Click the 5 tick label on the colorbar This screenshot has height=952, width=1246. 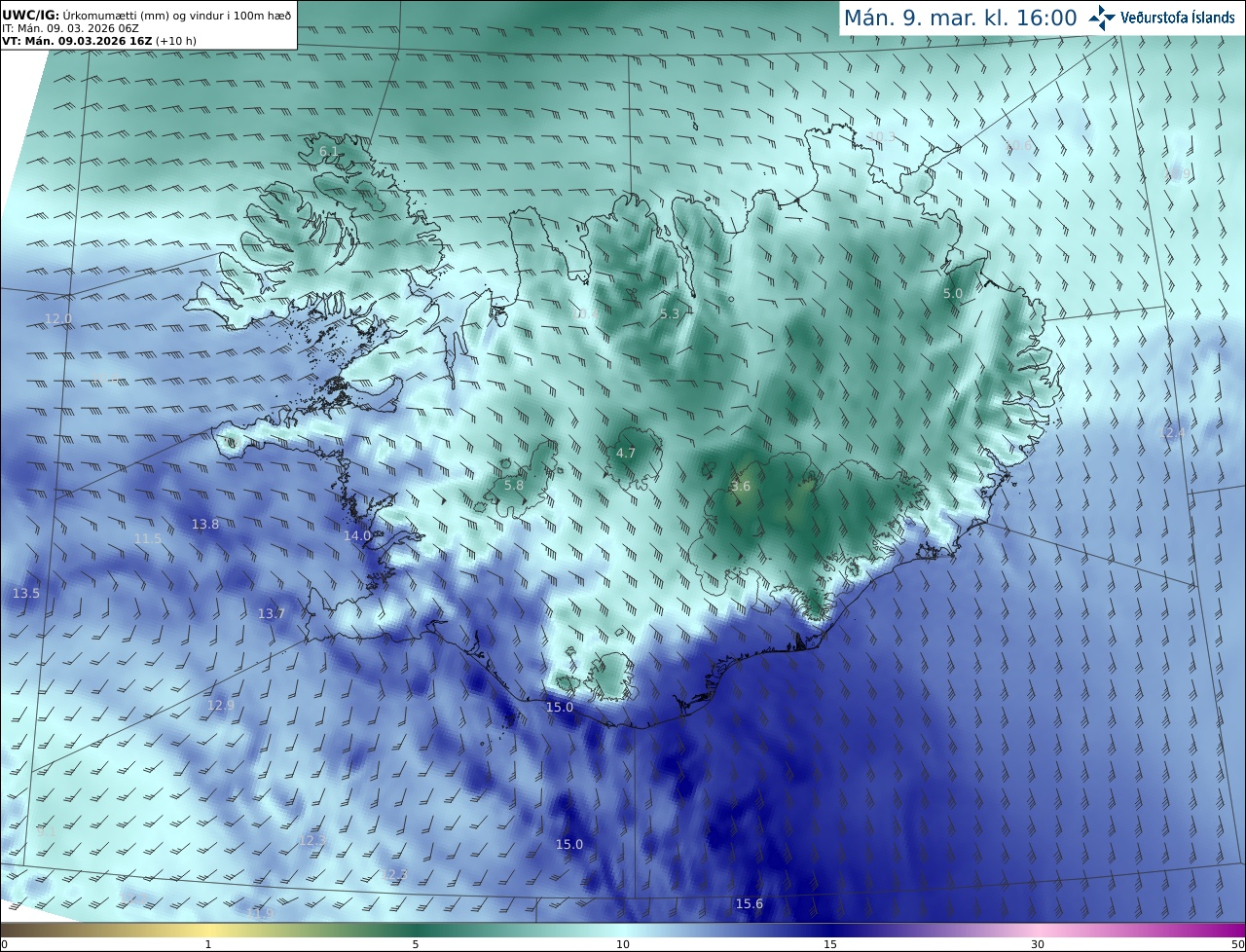tap(416, 944)
